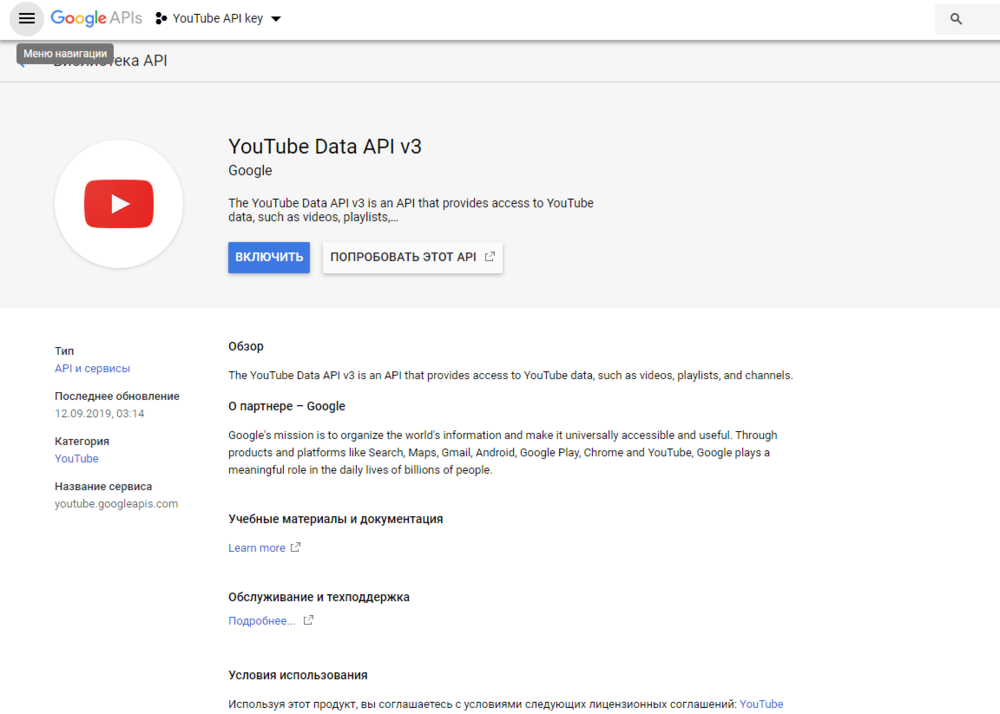Screen dimensions: 1000x714
Task: Click the Библиотека API header title
Action: [110, 62]
